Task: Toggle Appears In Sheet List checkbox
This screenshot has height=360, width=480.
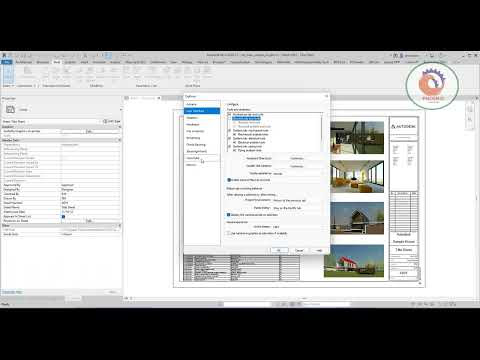Action: [63, 217]
